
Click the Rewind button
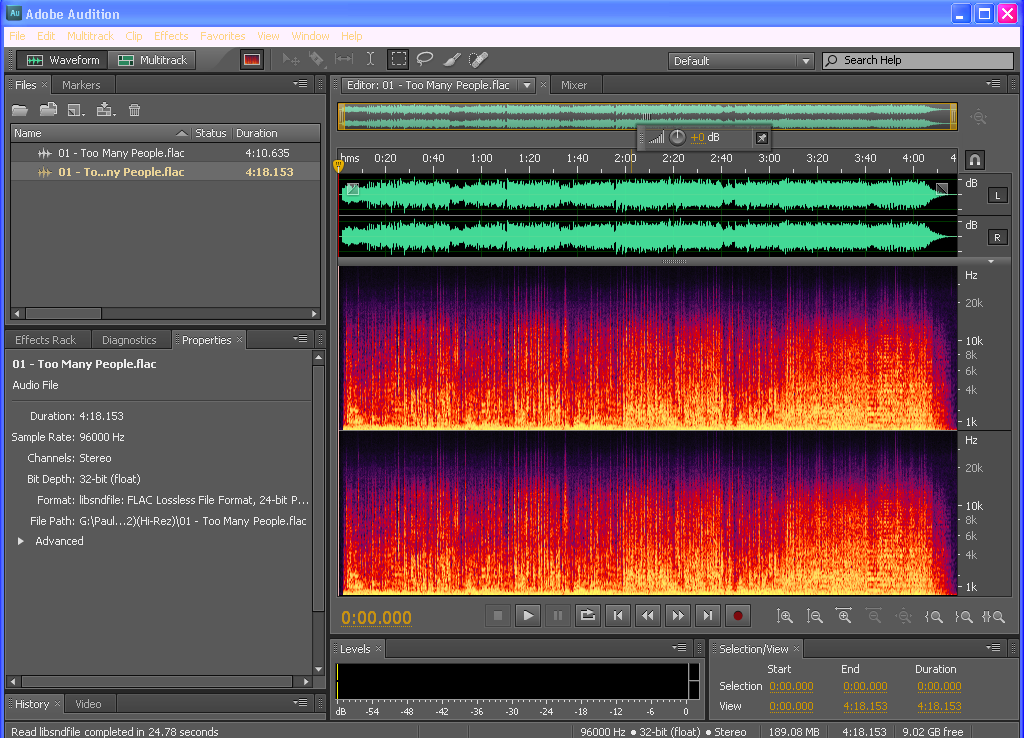[x=648, y=615]
